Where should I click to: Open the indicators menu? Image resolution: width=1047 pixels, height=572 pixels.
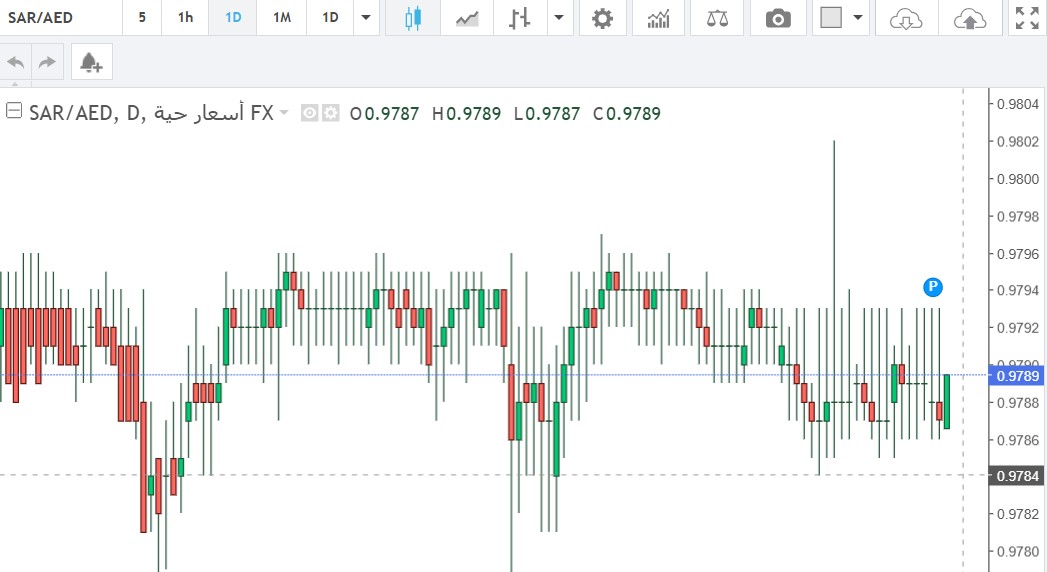pyautogui.click(x=658, y=18)
